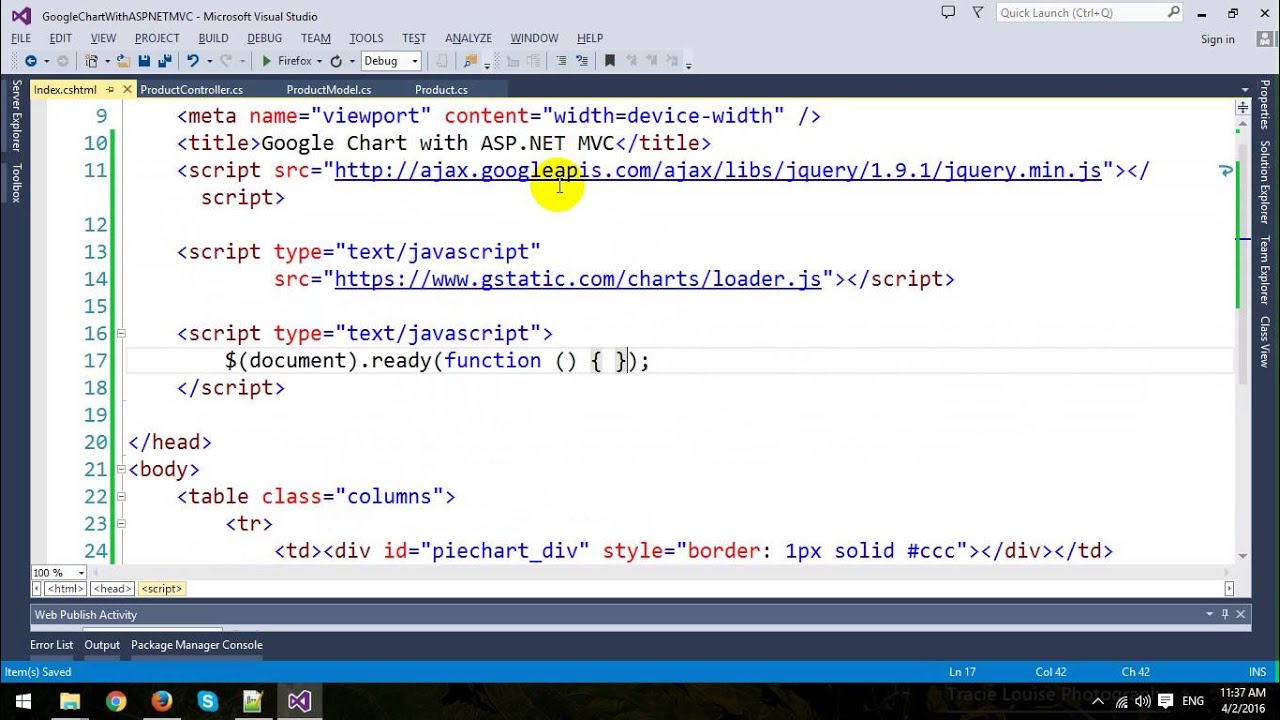1280x720 pixels.
Task: Select the <head> breadcrumb tag
Action: [x=112, y=589]
